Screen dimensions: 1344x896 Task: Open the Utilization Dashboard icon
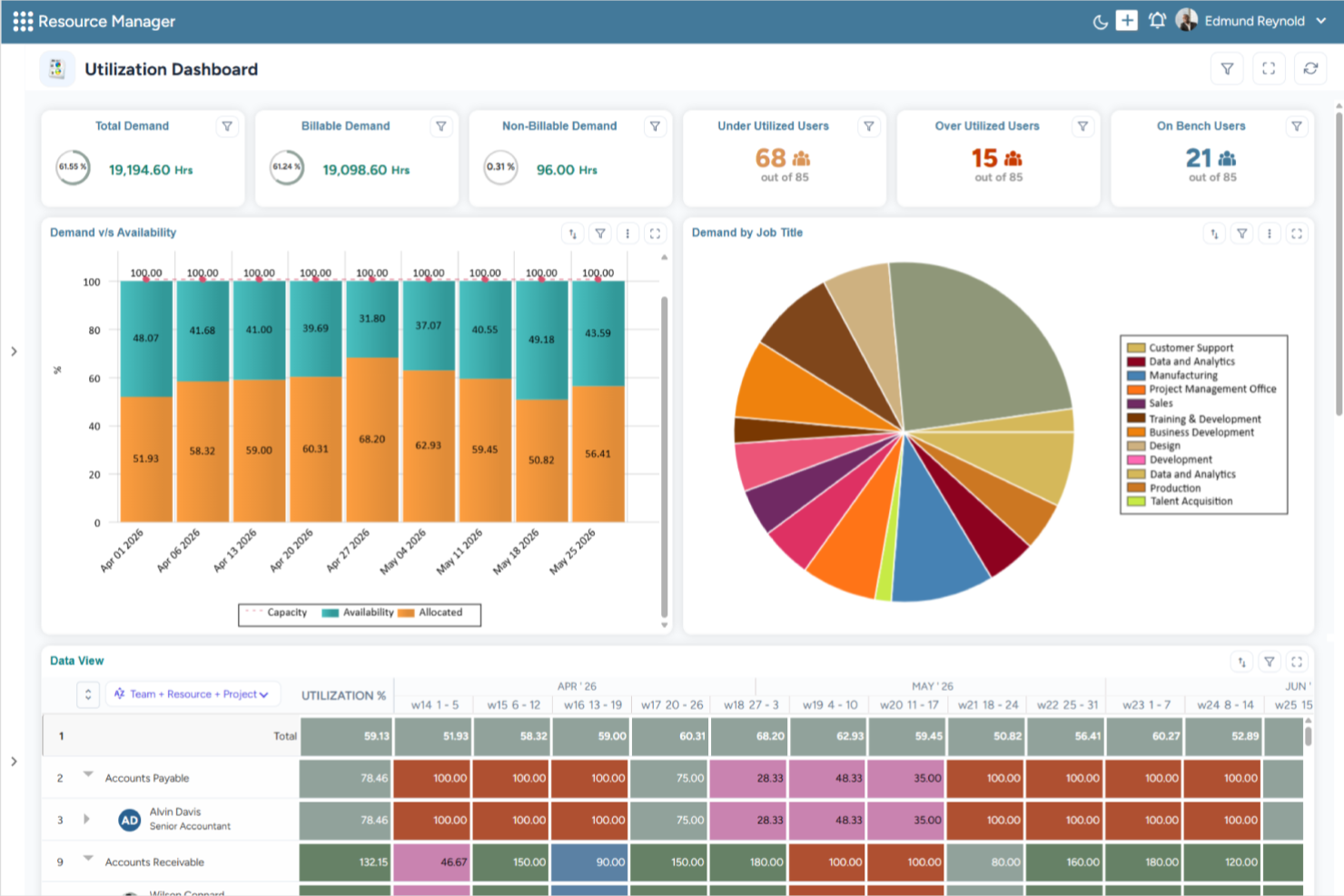57,69
